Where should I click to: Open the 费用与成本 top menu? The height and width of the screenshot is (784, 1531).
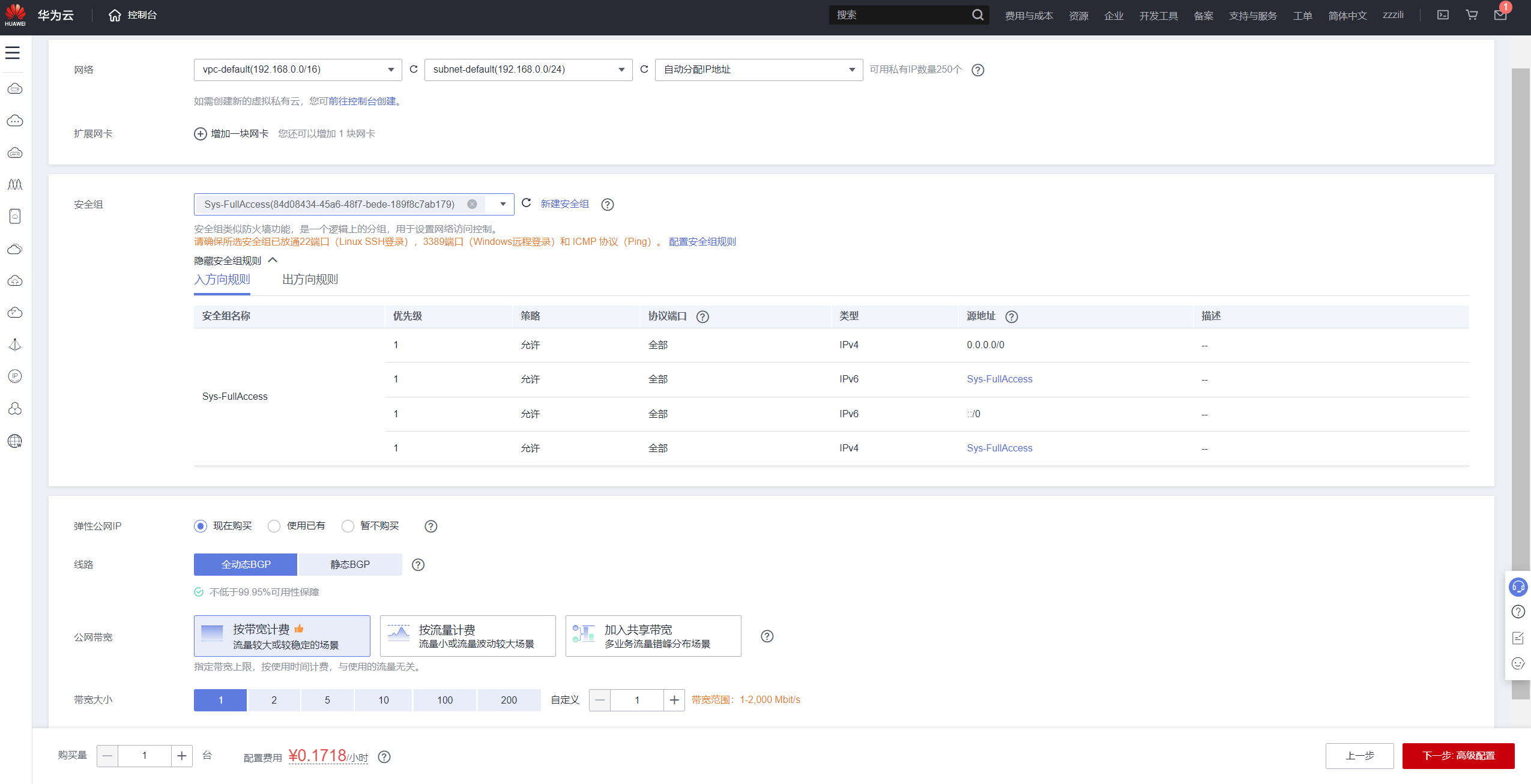click(1028, 16)
